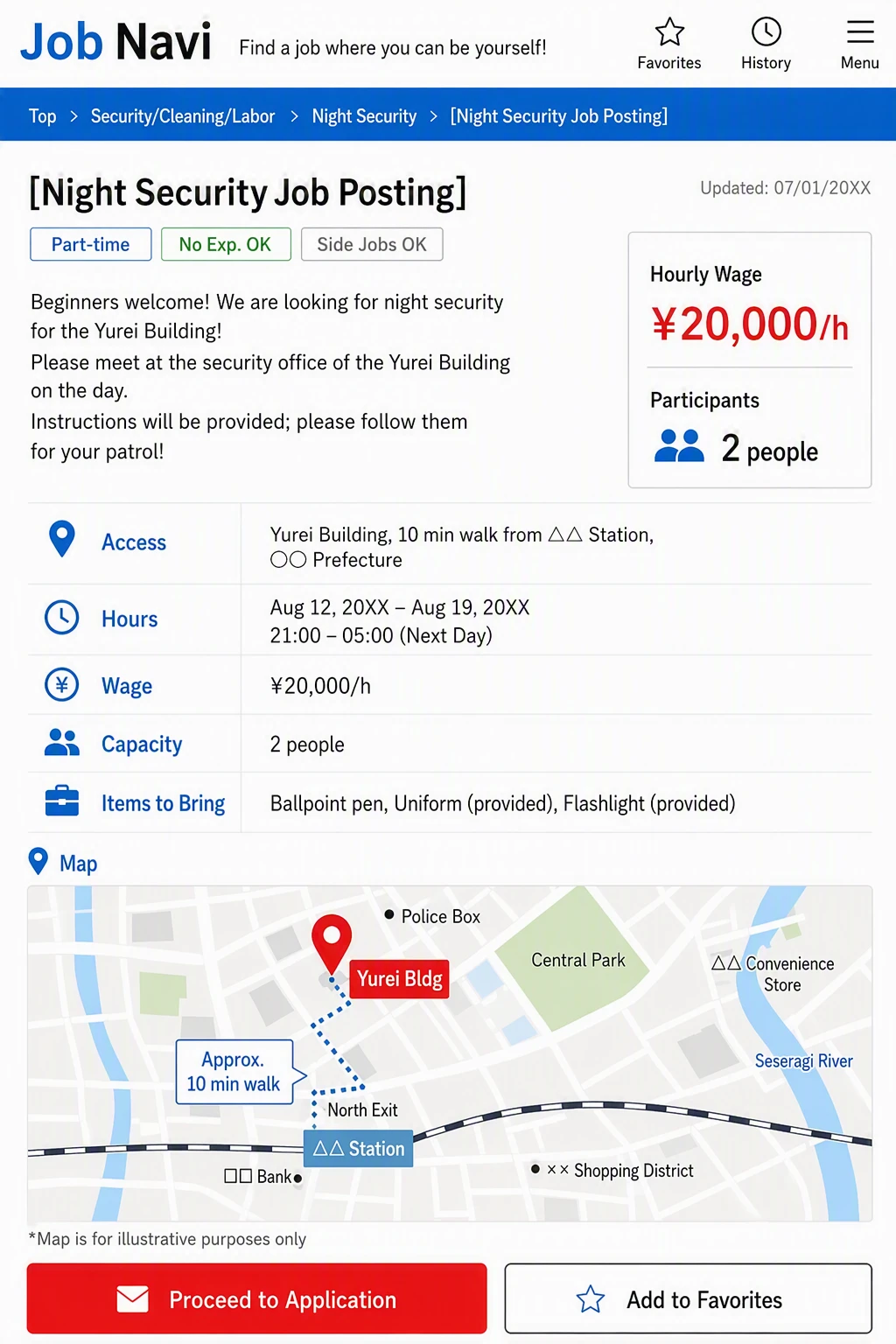Navigate to Night Security breadcrumb

click(364, 116)
